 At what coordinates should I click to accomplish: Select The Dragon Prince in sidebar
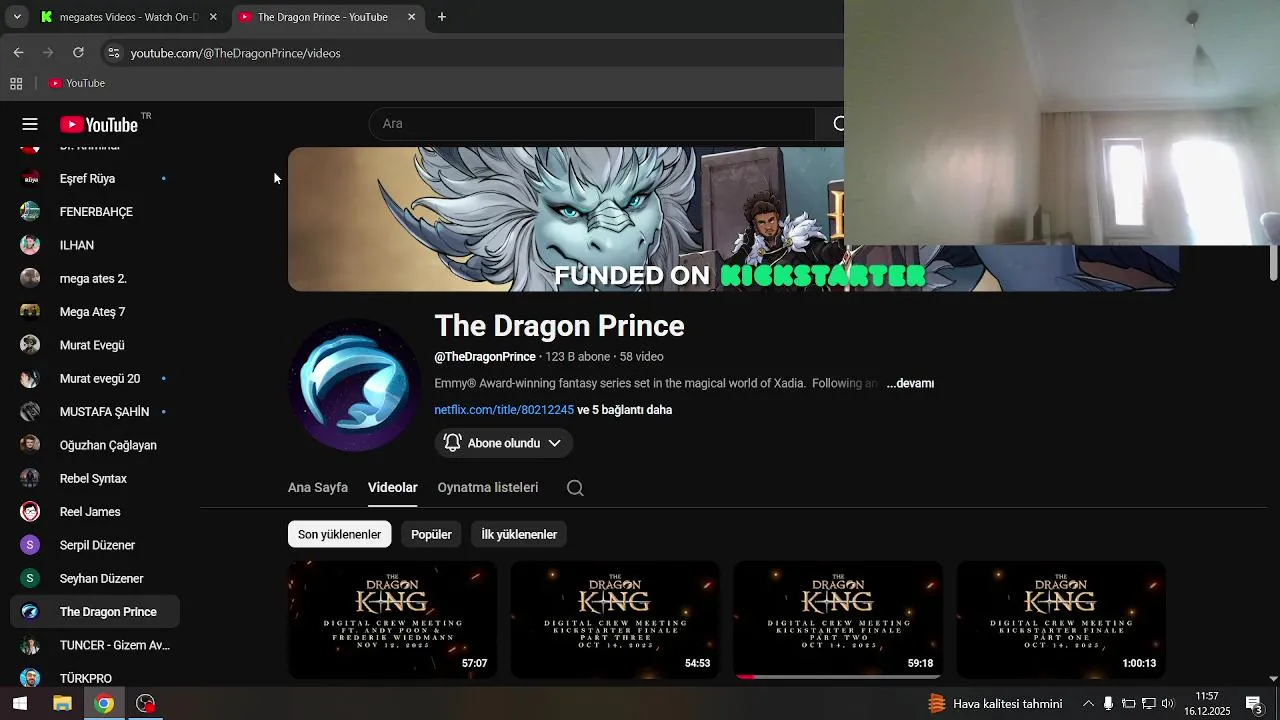coord(95,612)
